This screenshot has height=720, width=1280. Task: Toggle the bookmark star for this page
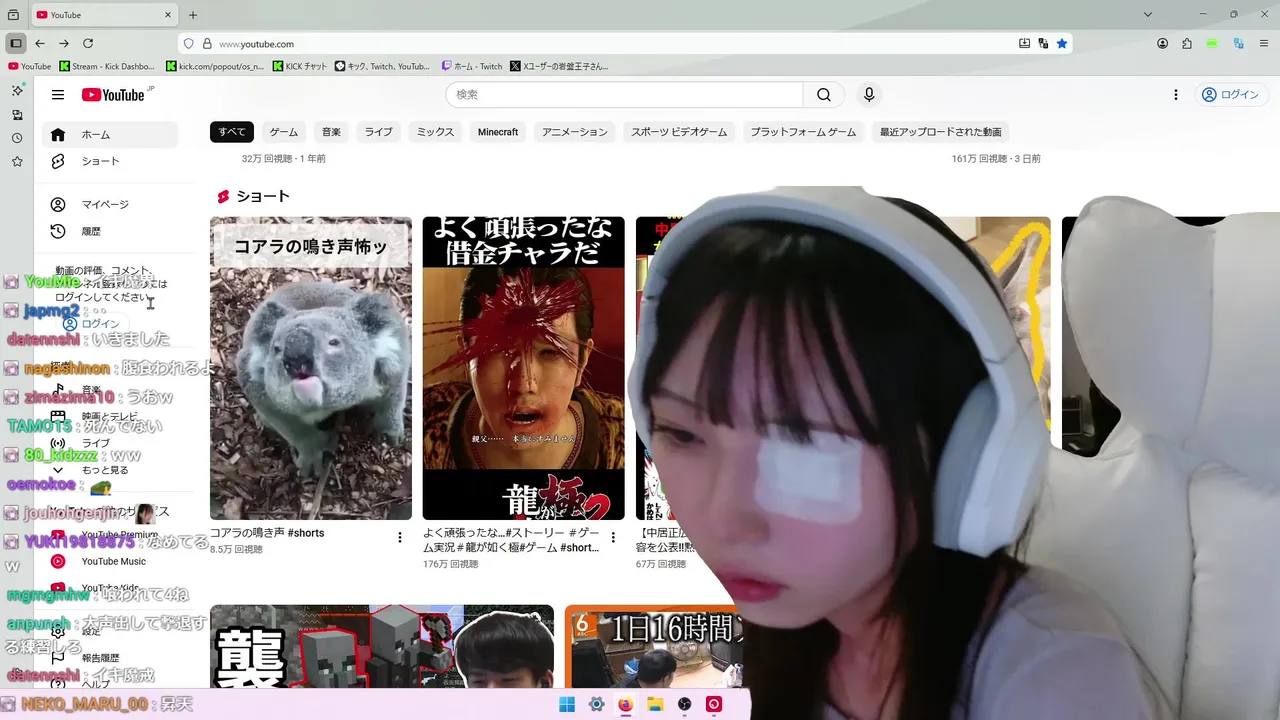pyautogui.click(x=1062, y=44)
